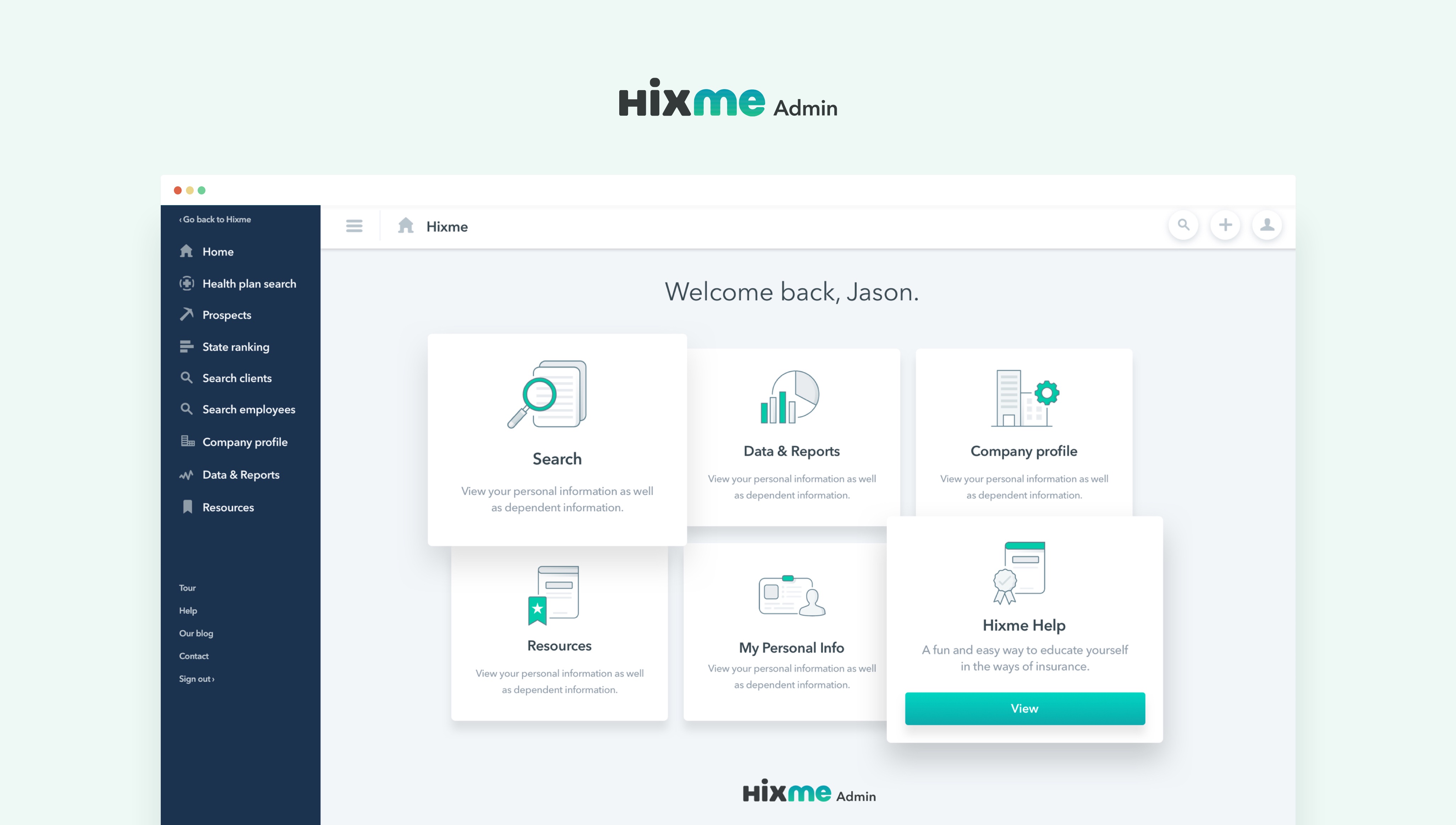Click the Health plan search medical icon

[x=186, y=283]
